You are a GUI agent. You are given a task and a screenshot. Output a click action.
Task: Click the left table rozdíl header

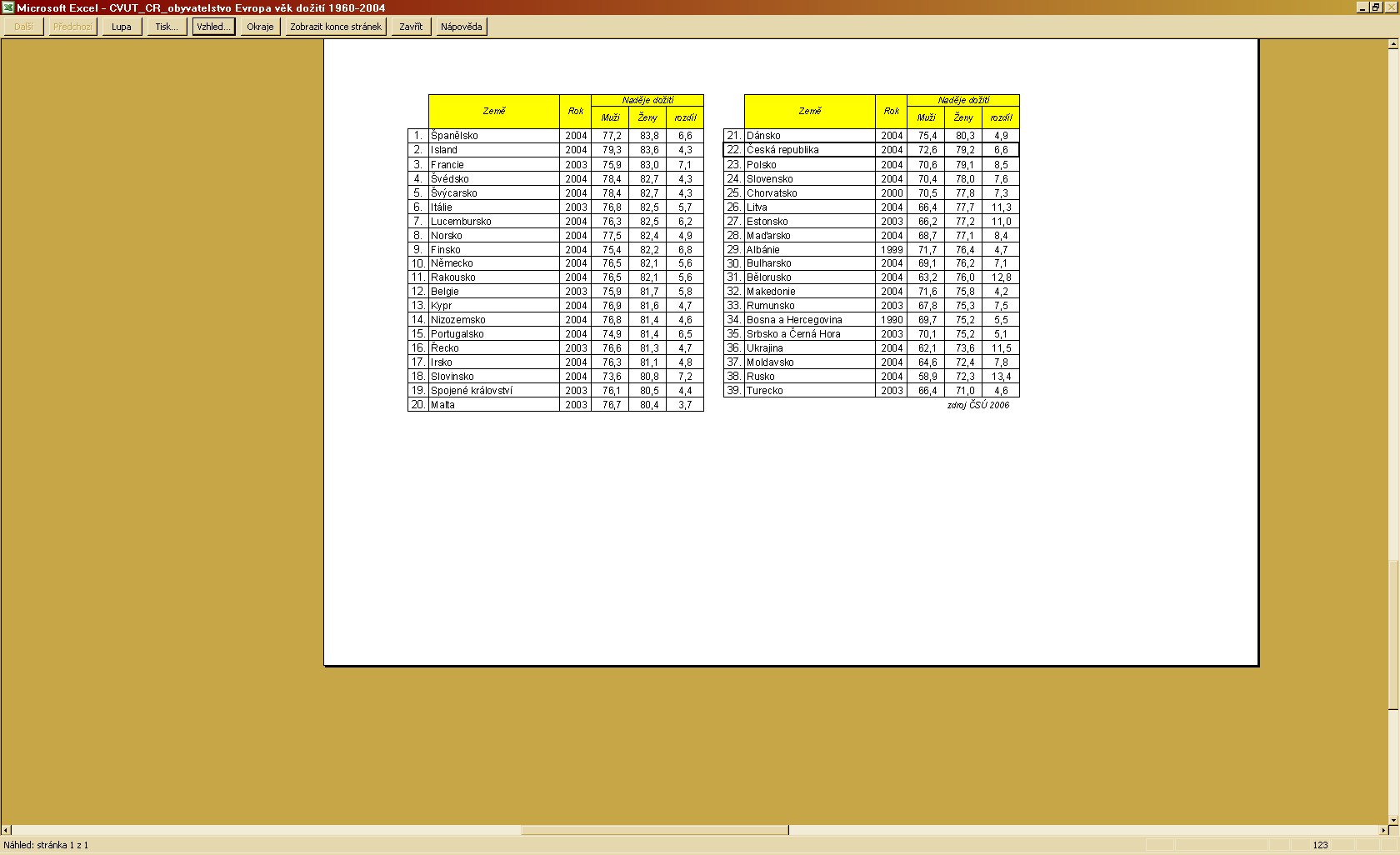click(x=685, y=117)
